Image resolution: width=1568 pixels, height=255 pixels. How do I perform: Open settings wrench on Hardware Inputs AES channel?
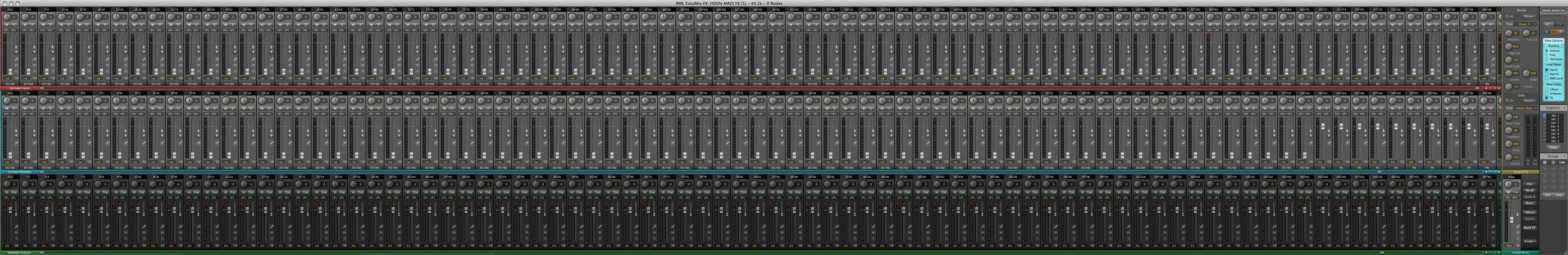(x=16, y=58)
